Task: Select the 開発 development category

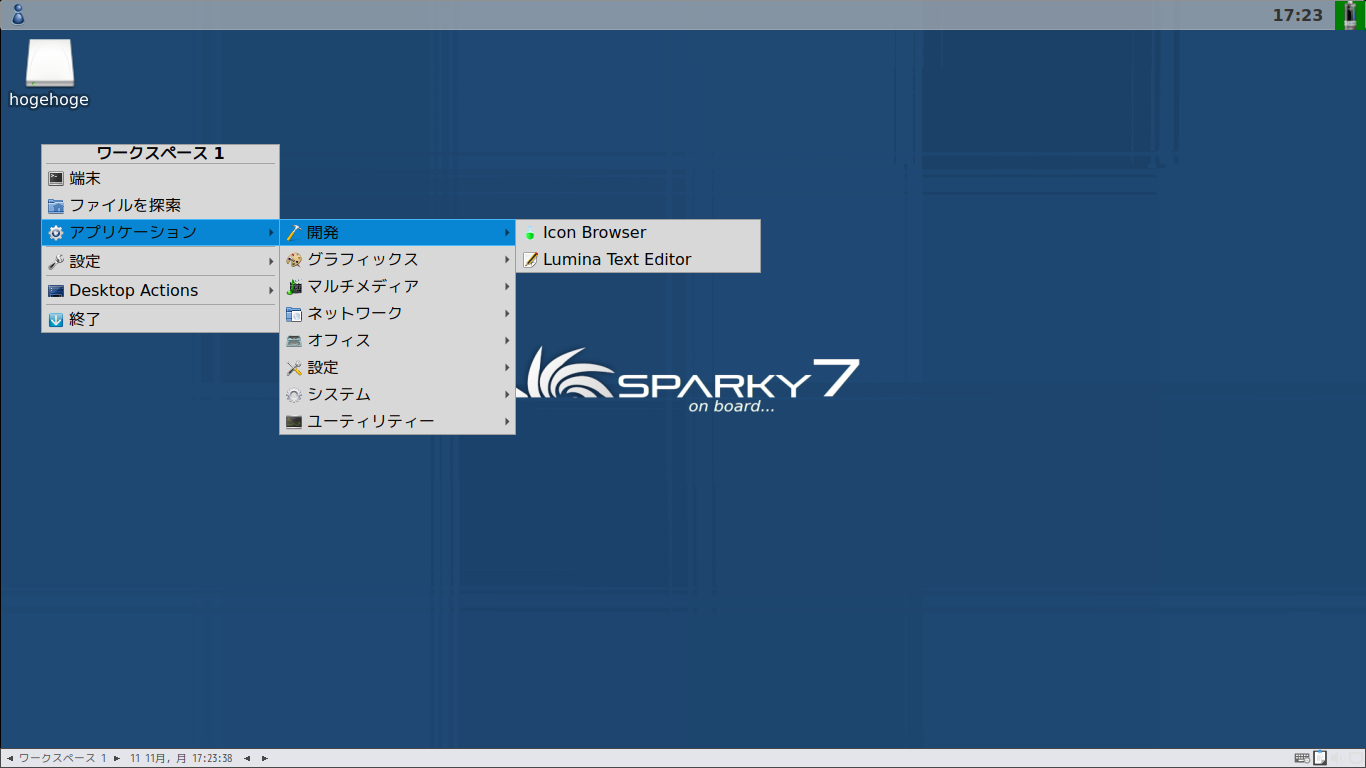Action: (x=397, y=232)
